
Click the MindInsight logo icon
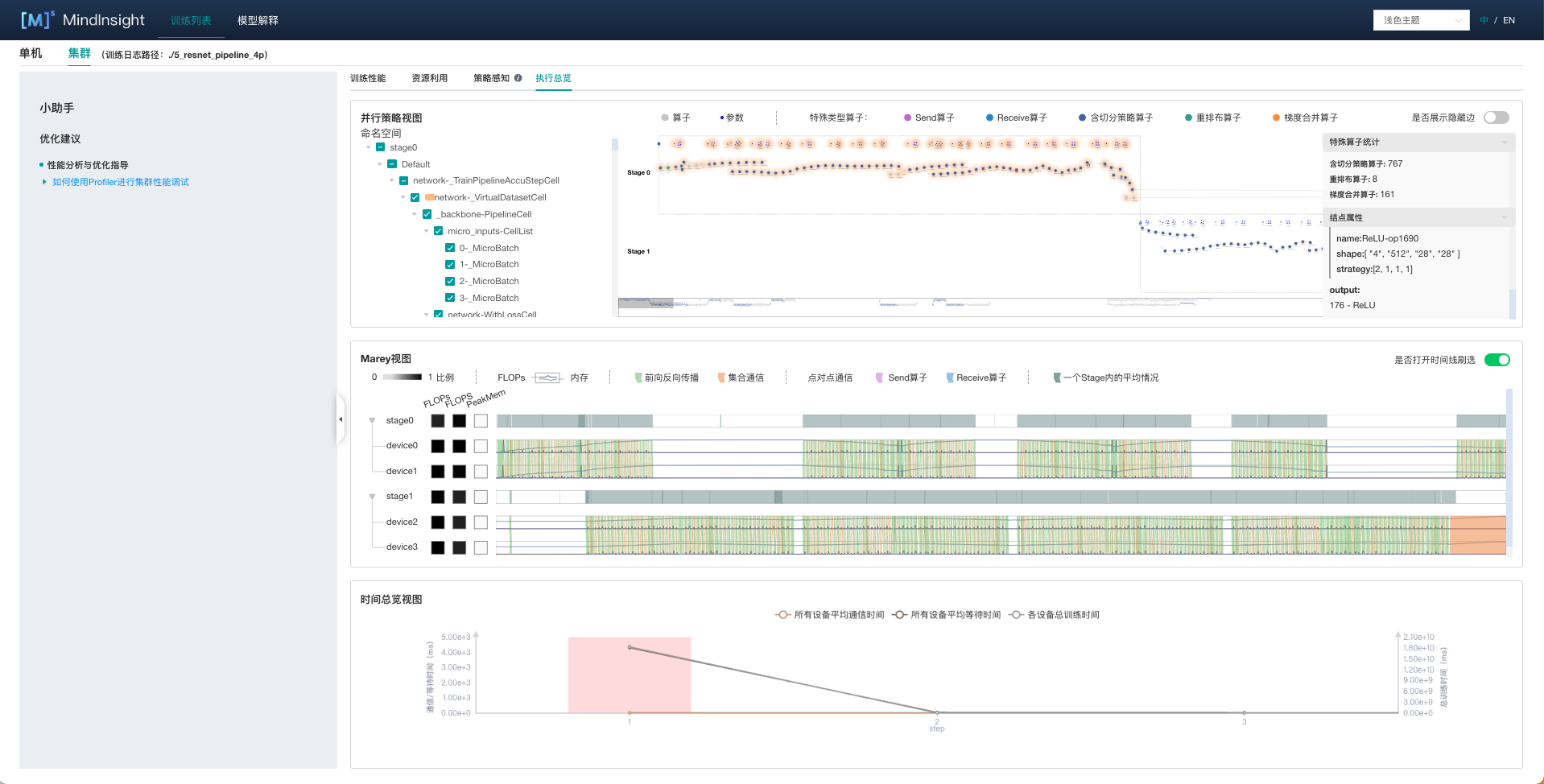[37, 20]
